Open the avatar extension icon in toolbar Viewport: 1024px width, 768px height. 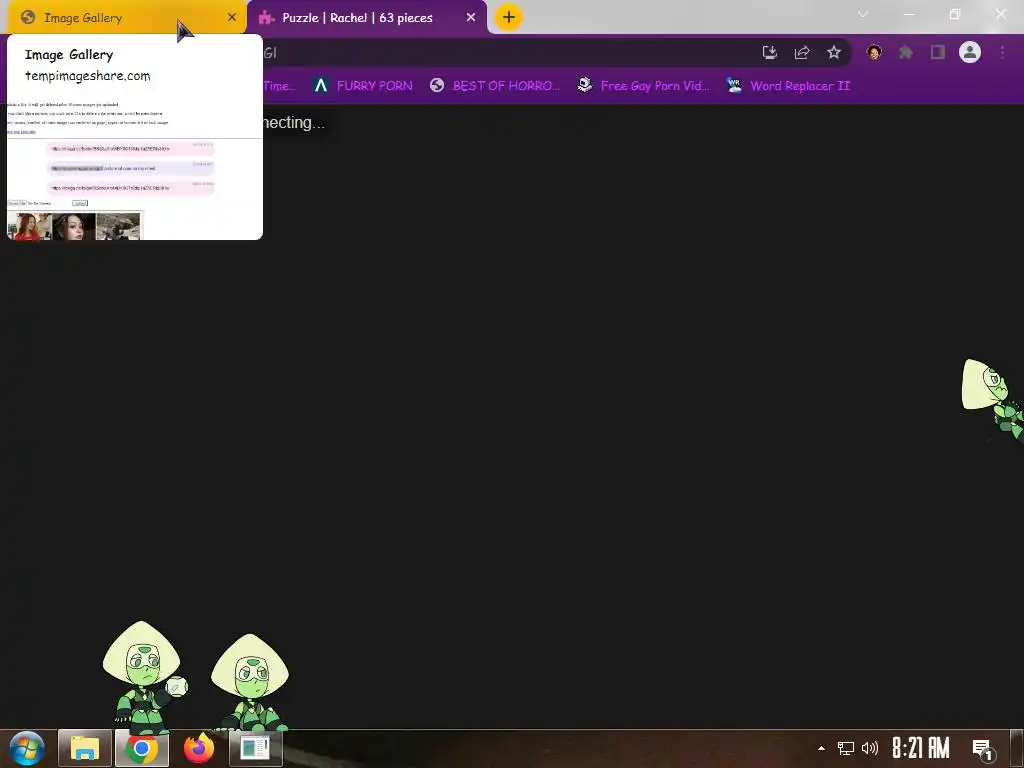click(x=874, y=52)
